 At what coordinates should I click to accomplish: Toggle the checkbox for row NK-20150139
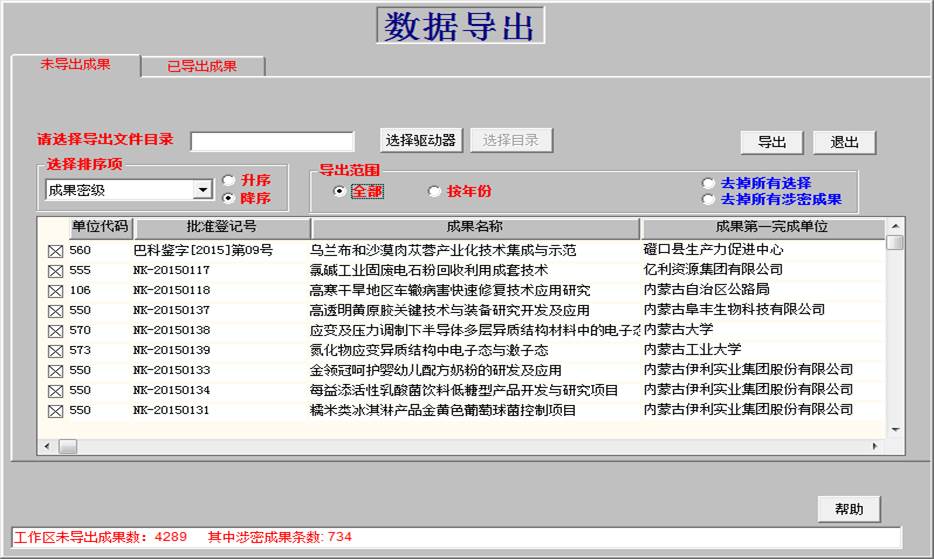click(x=55, y=351)
